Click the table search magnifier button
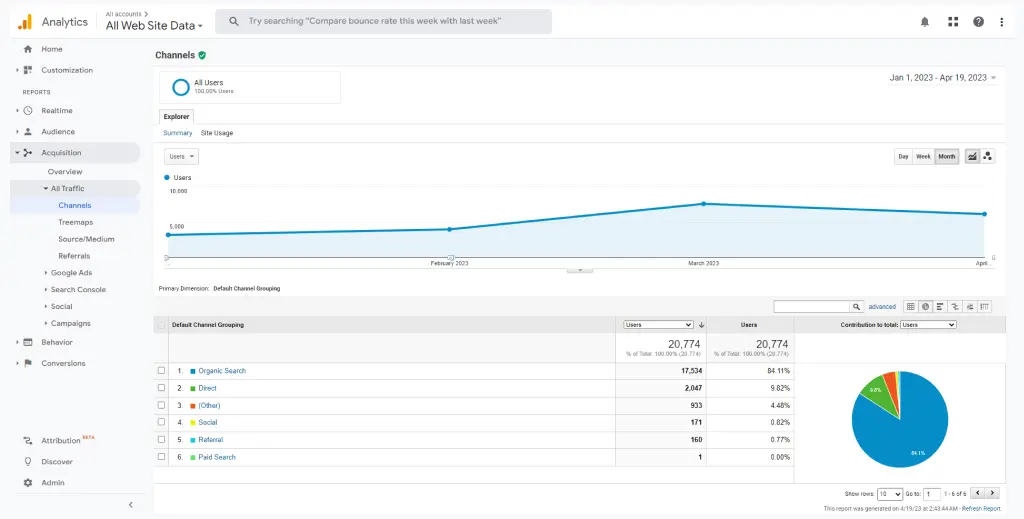The image size is (1024, 519). coord(857,307)
